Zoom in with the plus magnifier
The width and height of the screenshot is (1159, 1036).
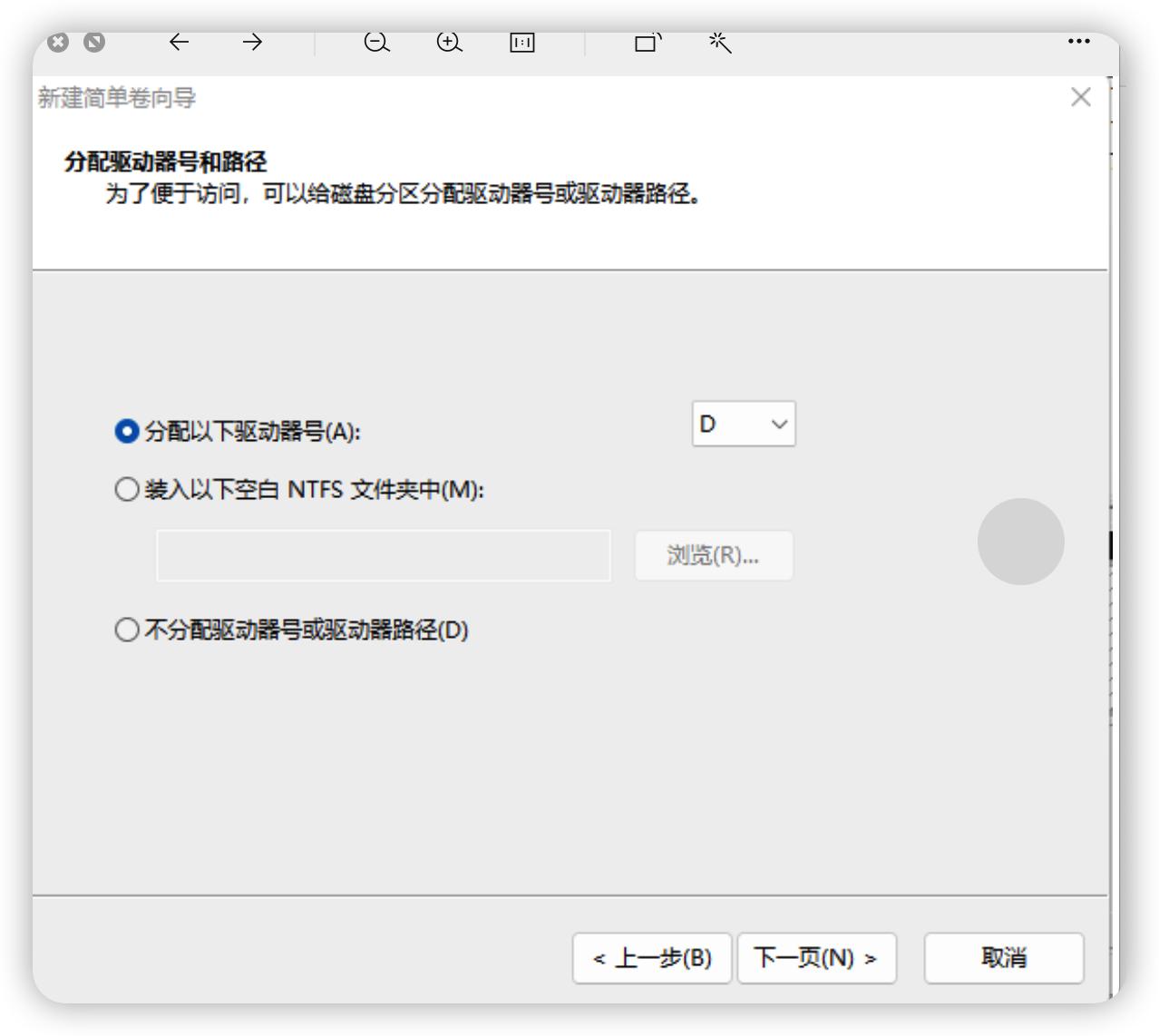click(x=449, y=42)
